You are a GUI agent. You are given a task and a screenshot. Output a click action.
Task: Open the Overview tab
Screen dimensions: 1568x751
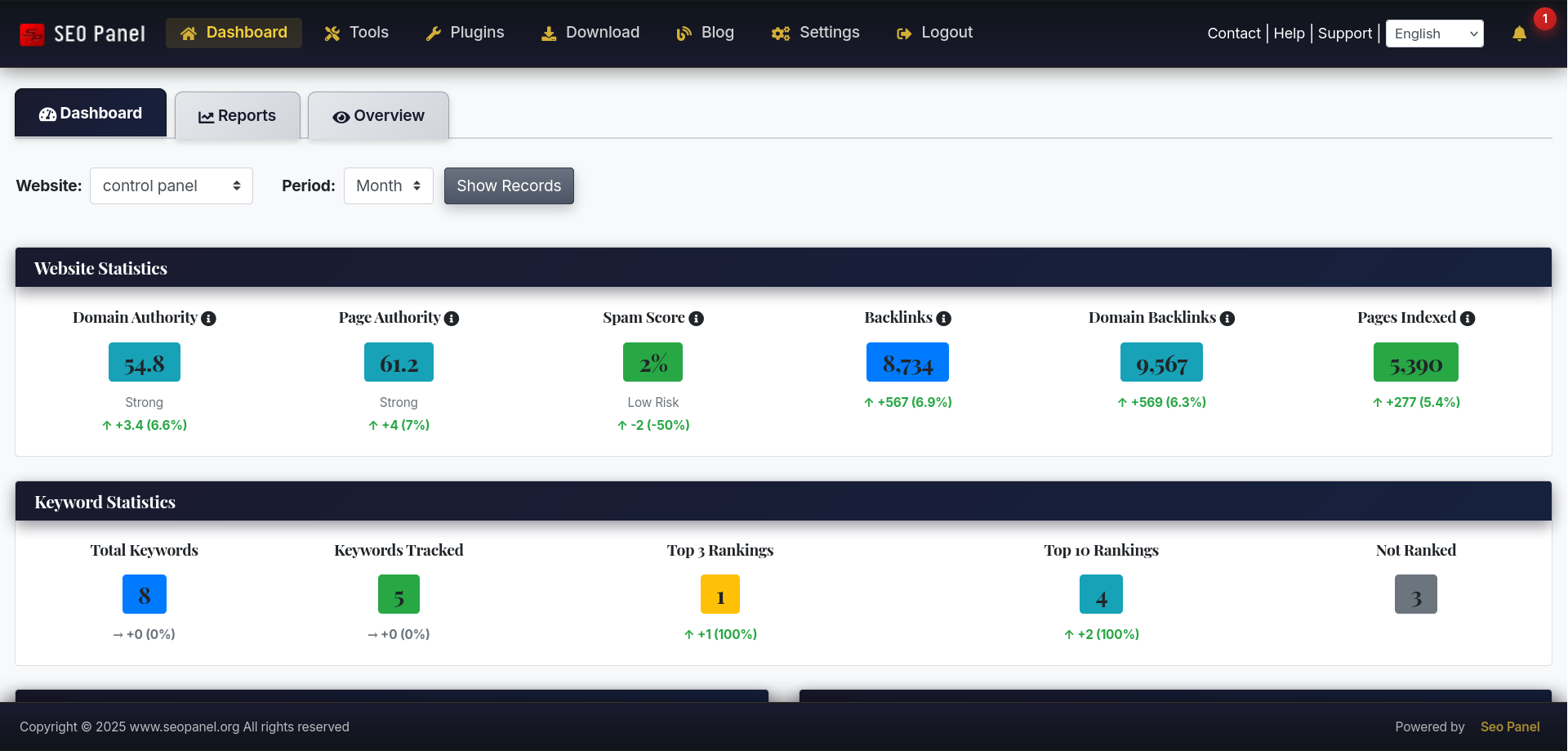pos(378,115)
